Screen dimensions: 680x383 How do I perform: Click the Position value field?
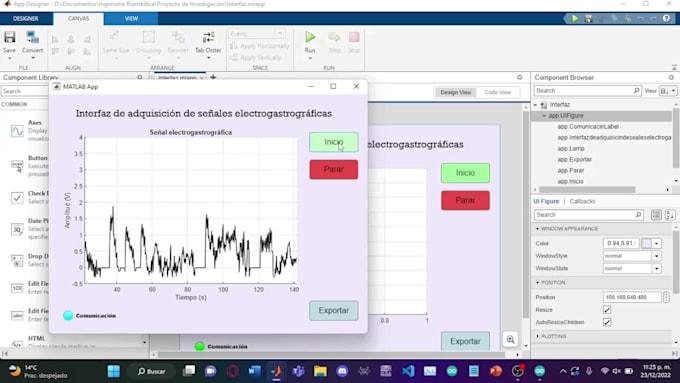(632, 297)
